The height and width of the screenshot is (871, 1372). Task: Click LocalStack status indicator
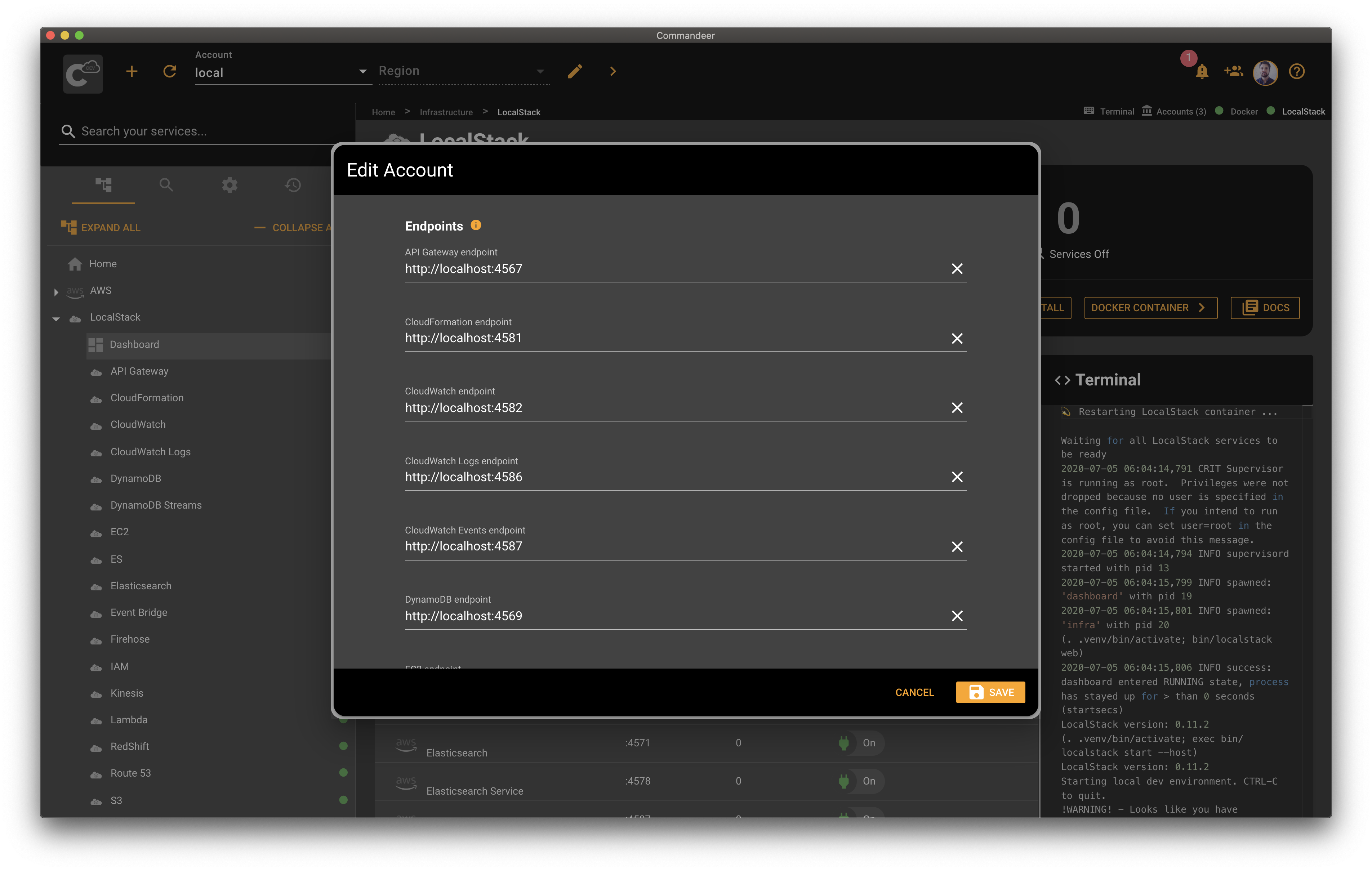coord(1296,112)
